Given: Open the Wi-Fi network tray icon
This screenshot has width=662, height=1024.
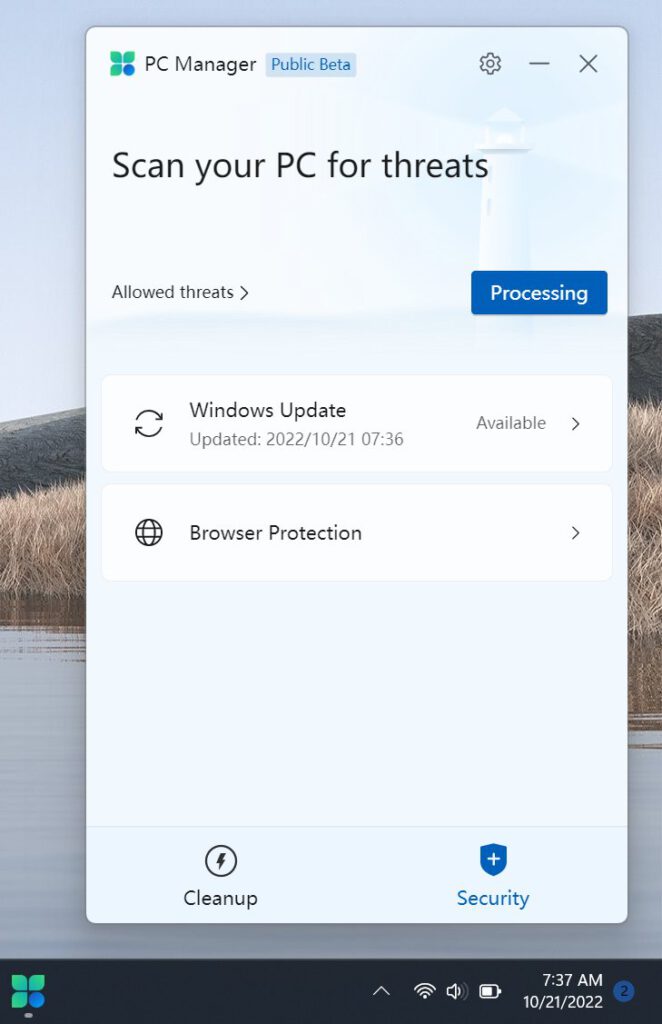Looking at the screenshot, I should [x=425, y=991].
